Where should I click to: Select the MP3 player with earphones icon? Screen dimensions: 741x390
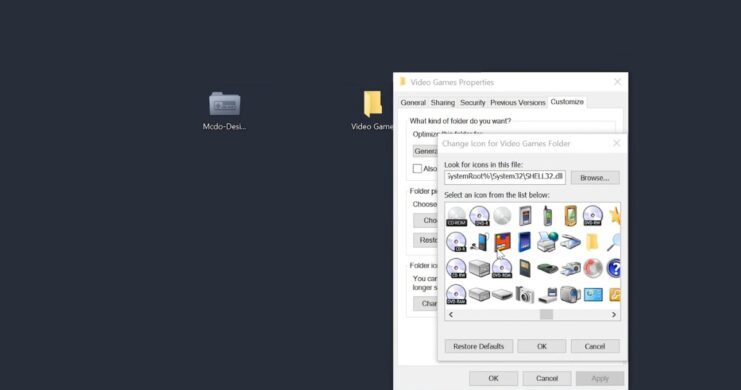pos(479,242)
